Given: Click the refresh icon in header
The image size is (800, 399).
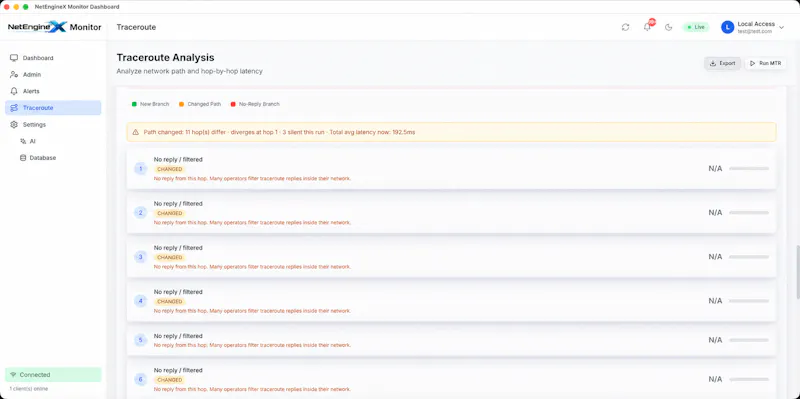Looking at the screenshot, I should (x=626, y=27).
